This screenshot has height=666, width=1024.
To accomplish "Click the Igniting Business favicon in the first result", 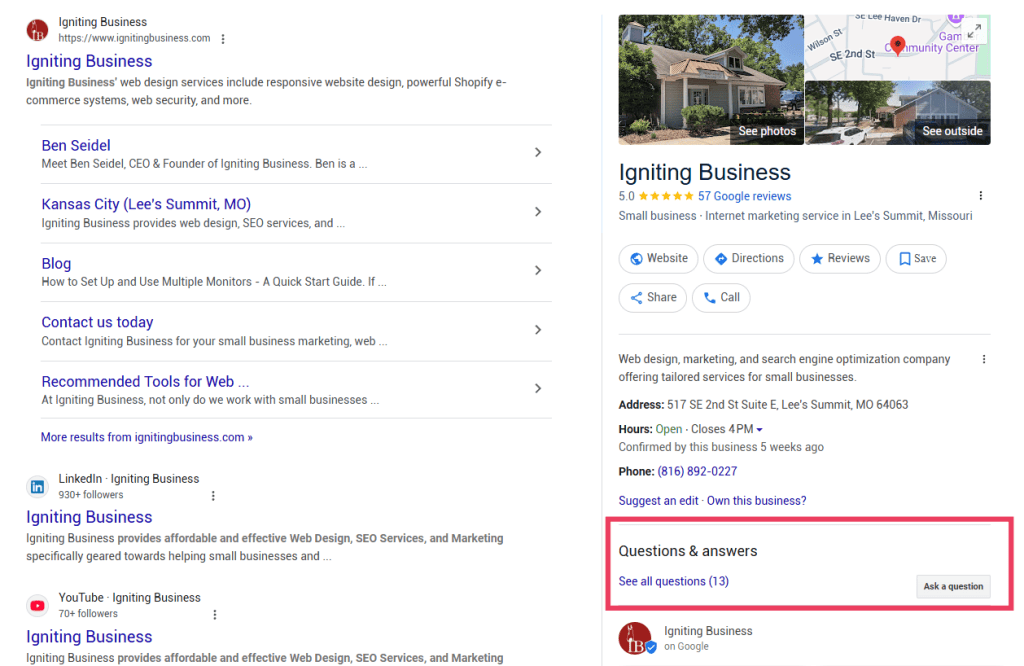I will (37, 30).
